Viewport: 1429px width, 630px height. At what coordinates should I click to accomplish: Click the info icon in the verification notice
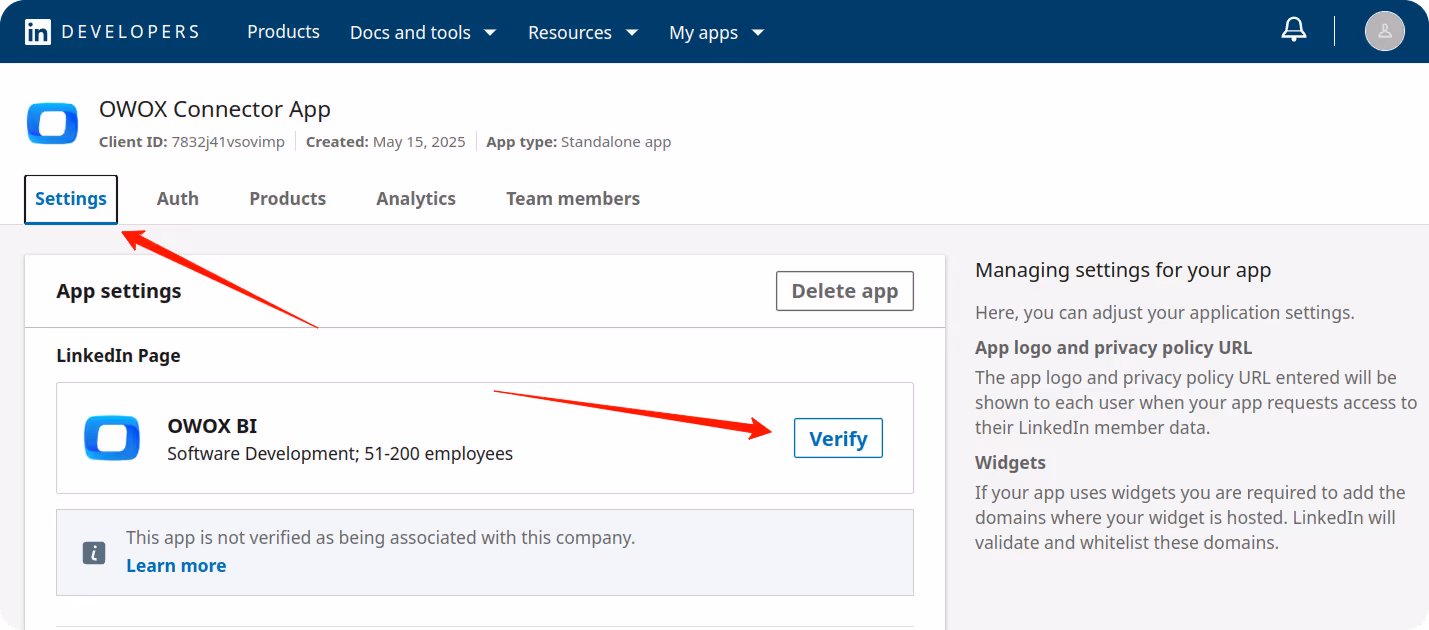(93, 552)
